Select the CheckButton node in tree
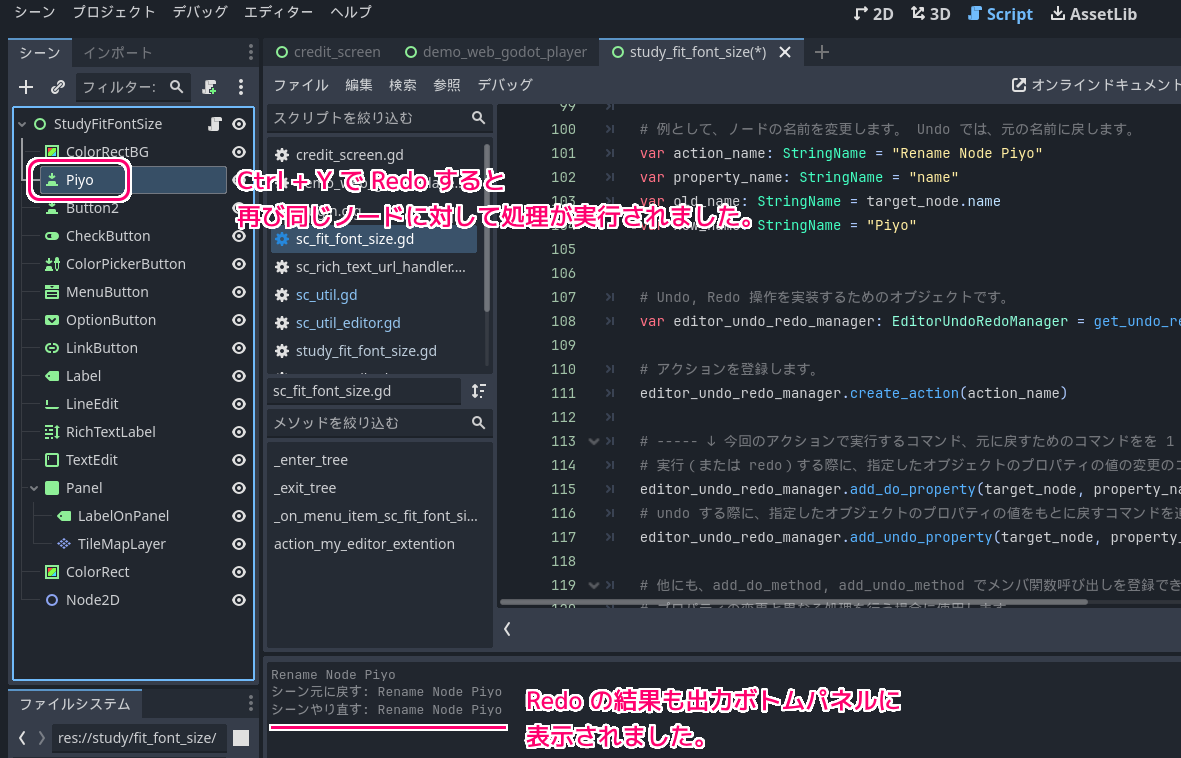1181x758 pixels. [x=108, y=236]
